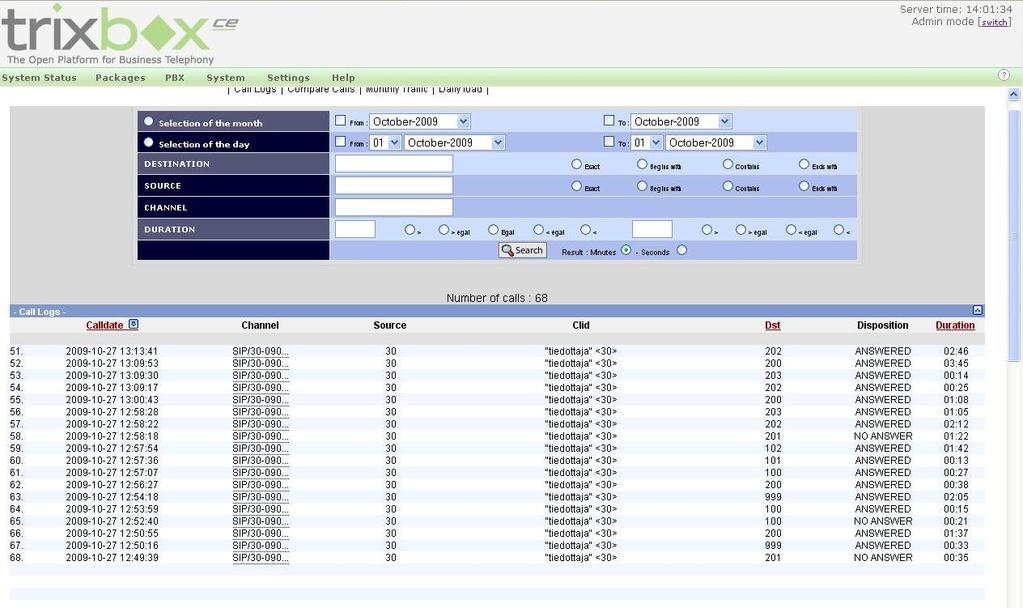The image size is (1023, 608).
Task: Click the sort icon next to Calldate
Action: (134, 324)
